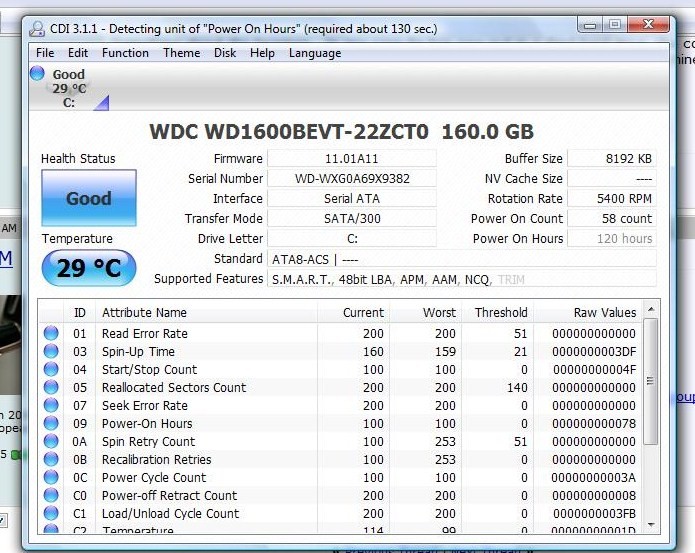Click the Current column header

(353, 313)
